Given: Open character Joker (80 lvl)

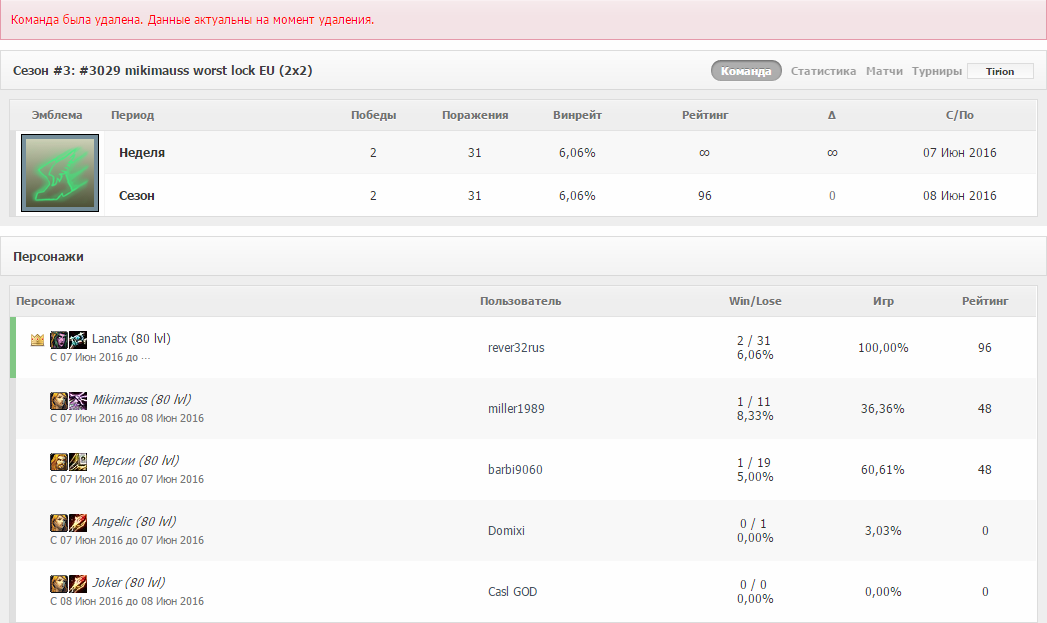Looking at the screenshot, I should 128,582.
